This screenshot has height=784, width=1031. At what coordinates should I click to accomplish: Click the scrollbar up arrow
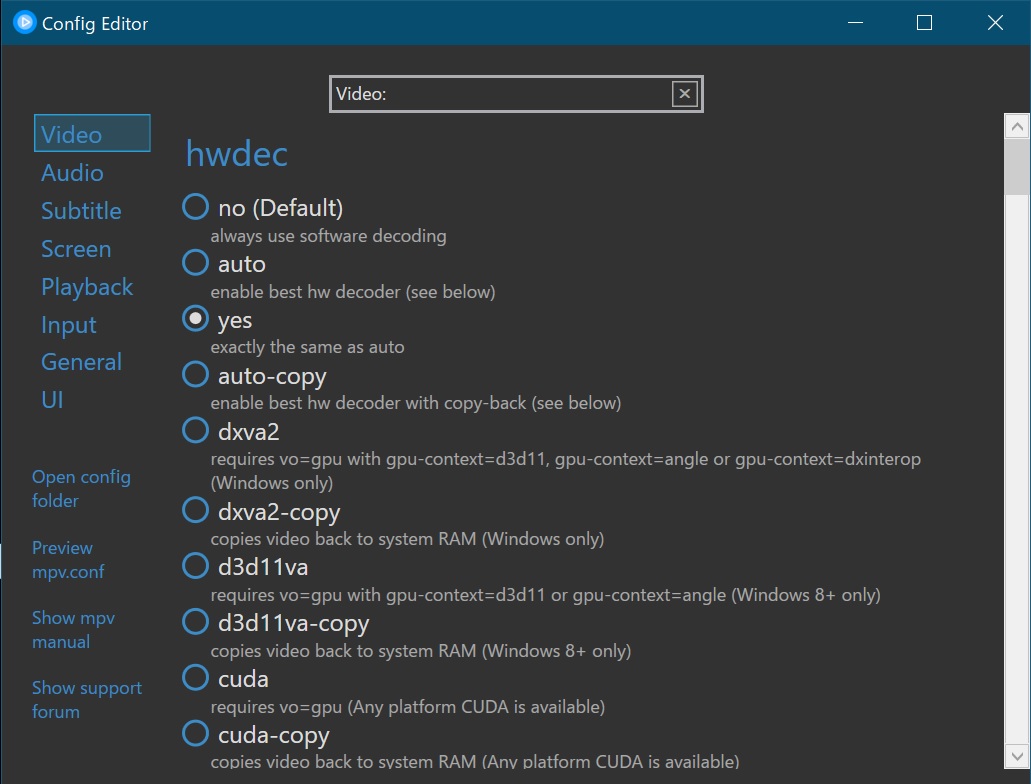click(1017, 126)
